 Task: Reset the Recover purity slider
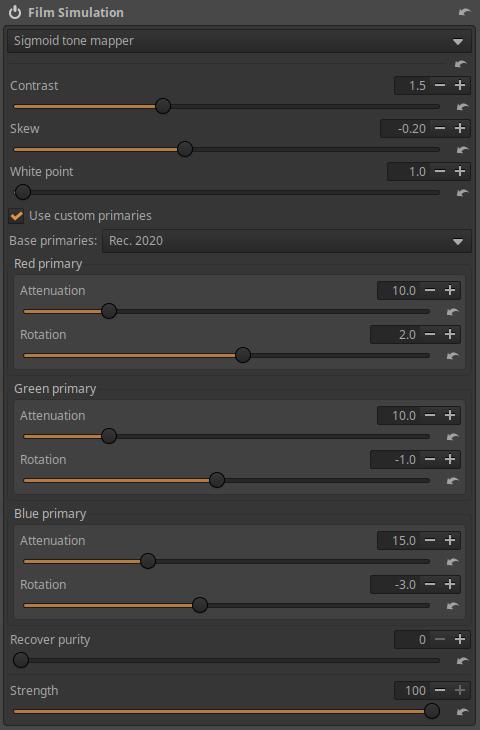click(462, 661)
